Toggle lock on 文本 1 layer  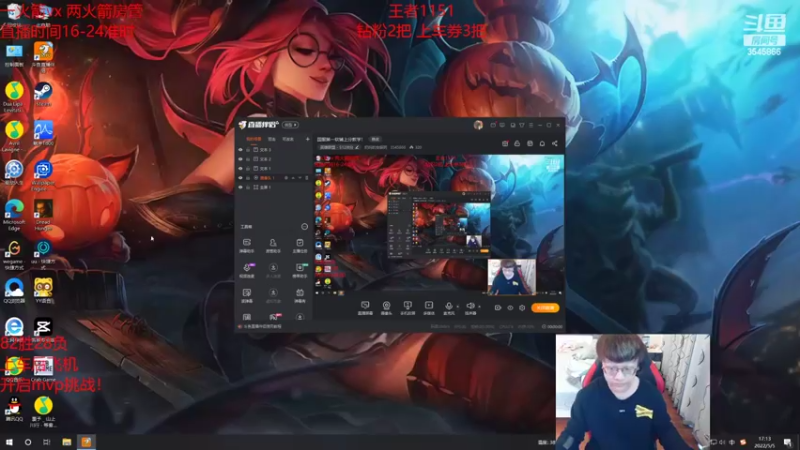248,168
